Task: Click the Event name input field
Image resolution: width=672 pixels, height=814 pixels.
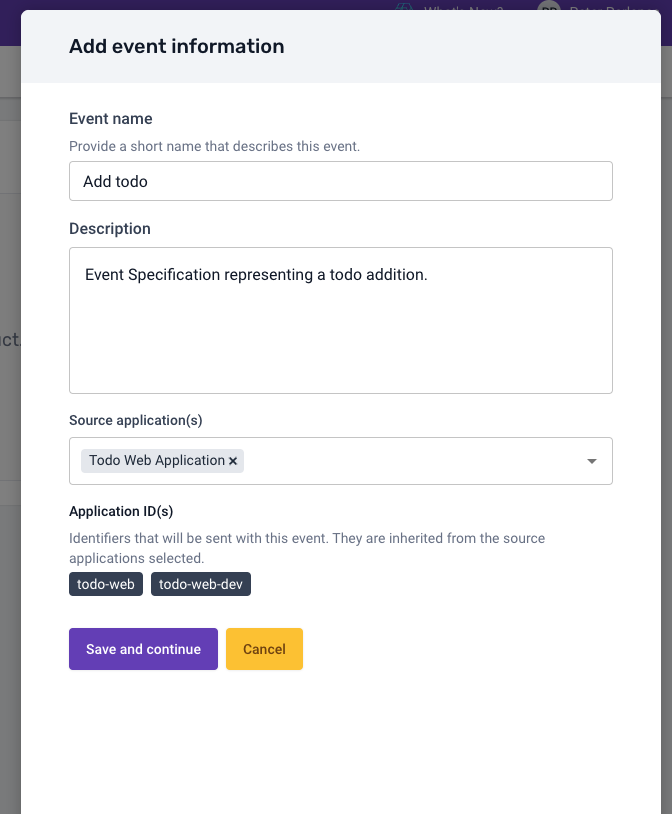Action: click(x=341, y=181)
